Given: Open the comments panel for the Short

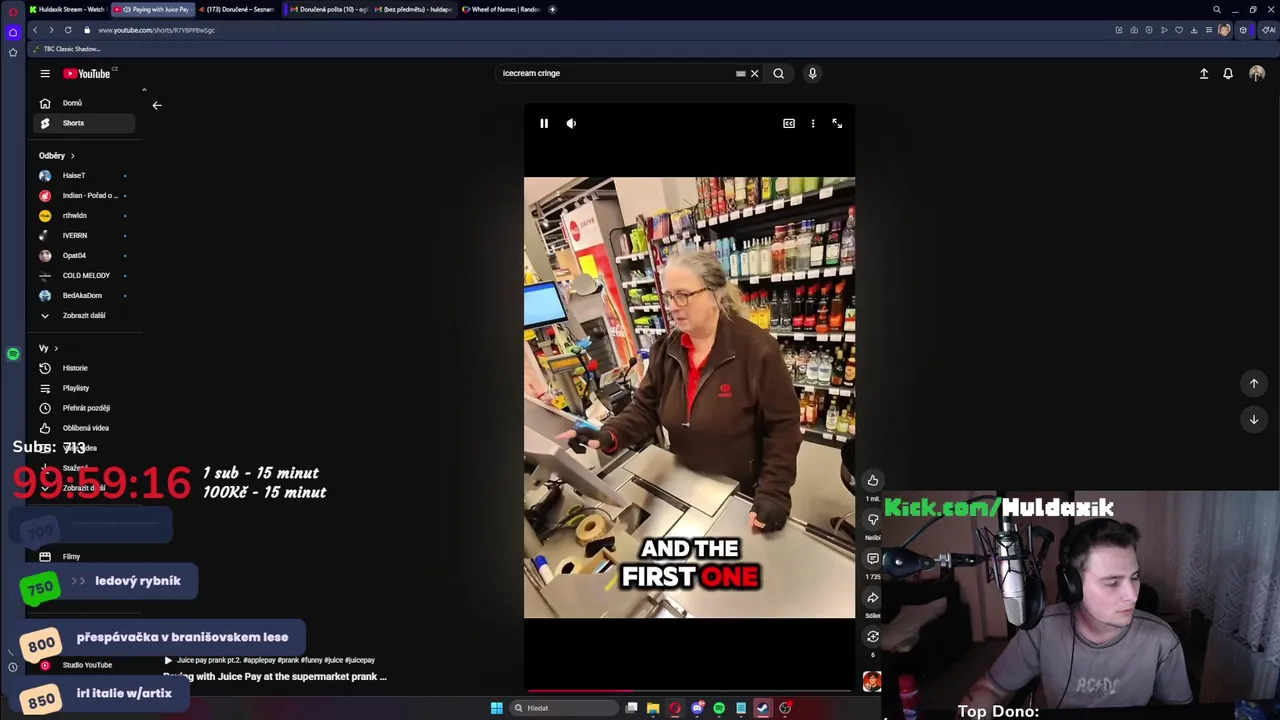Looking at the screenshot, I should [x=873, y=558].
